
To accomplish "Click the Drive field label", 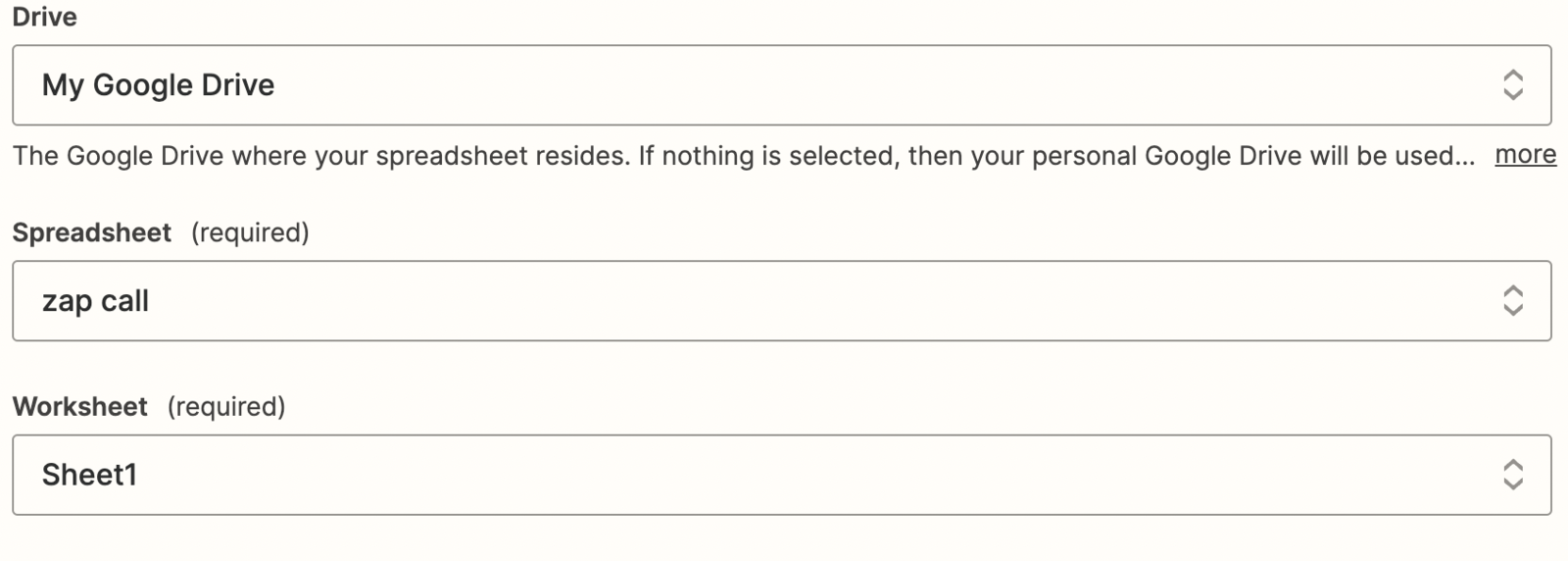I will click(44, 17).
